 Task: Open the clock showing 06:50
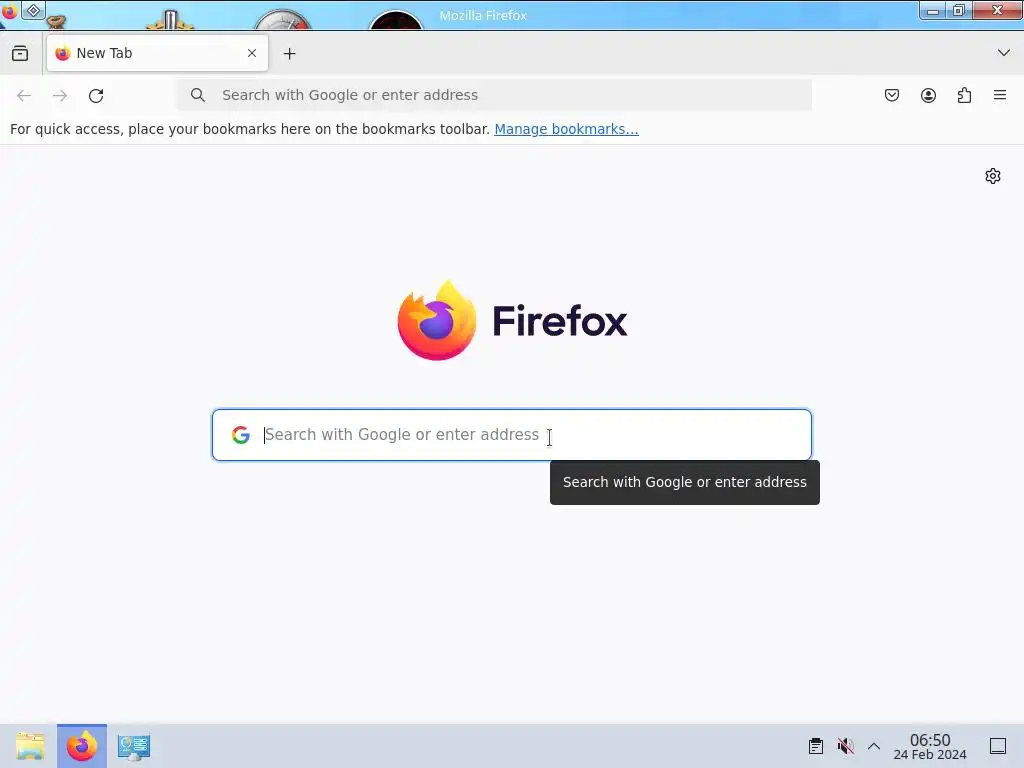pyautogui.click(x=930, y=746)
